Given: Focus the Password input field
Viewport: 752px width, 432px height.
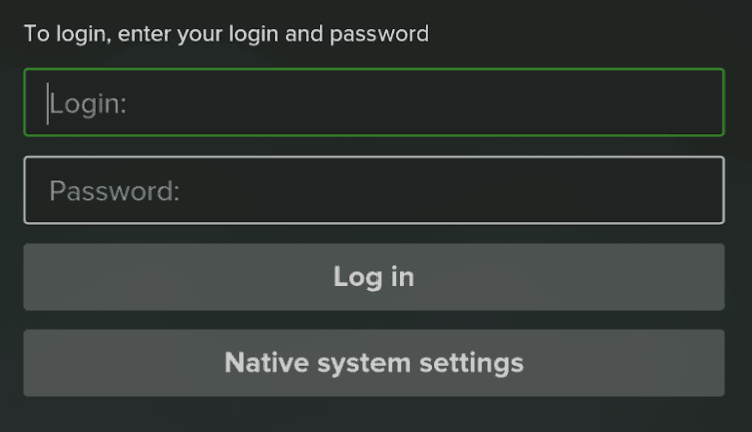Looking at the screenshot, I should (x=374, y=190).
